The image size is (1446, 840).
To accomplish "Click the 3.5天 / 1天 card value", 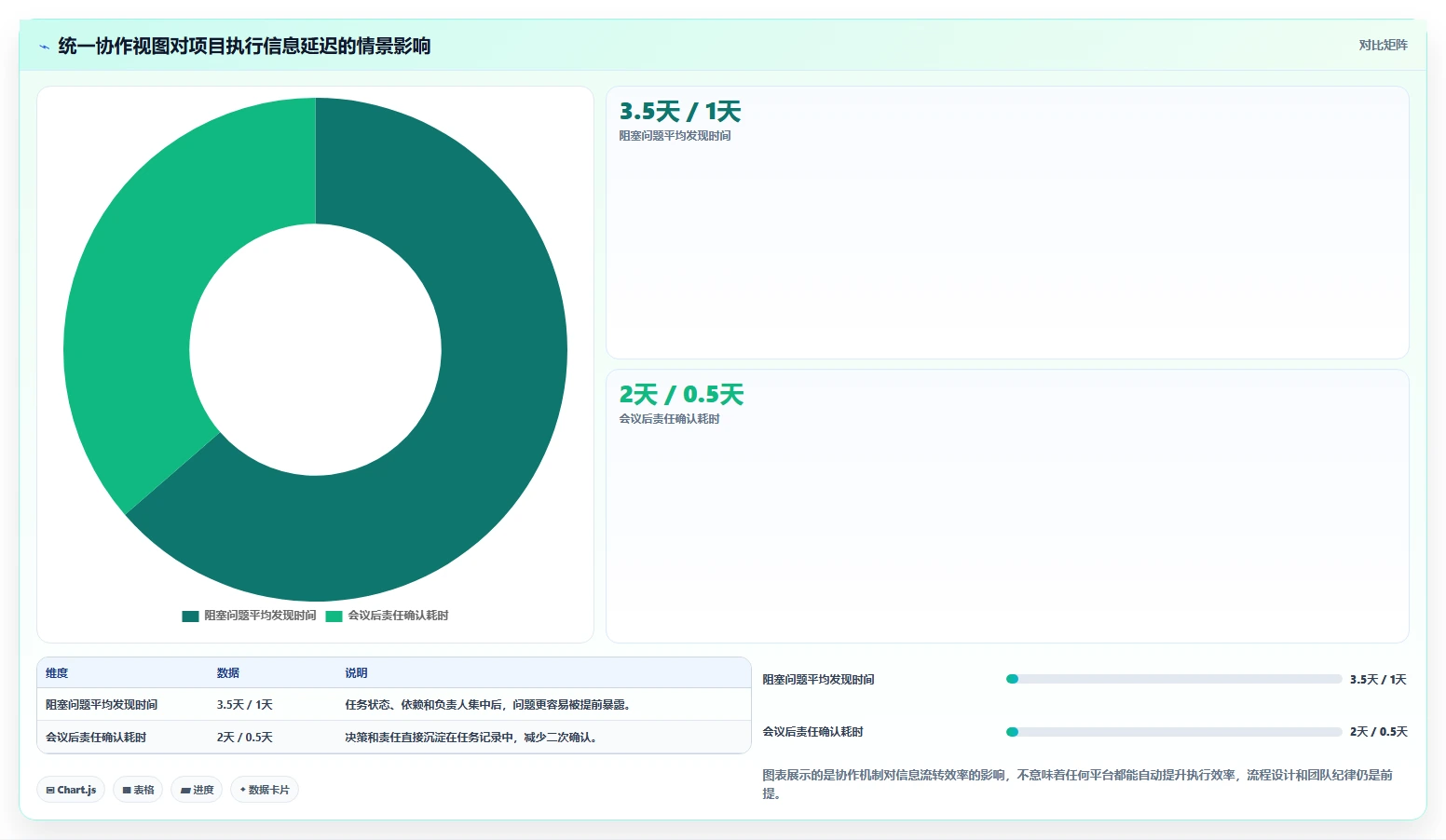I will pyautogui.click(x=680, y=112).
